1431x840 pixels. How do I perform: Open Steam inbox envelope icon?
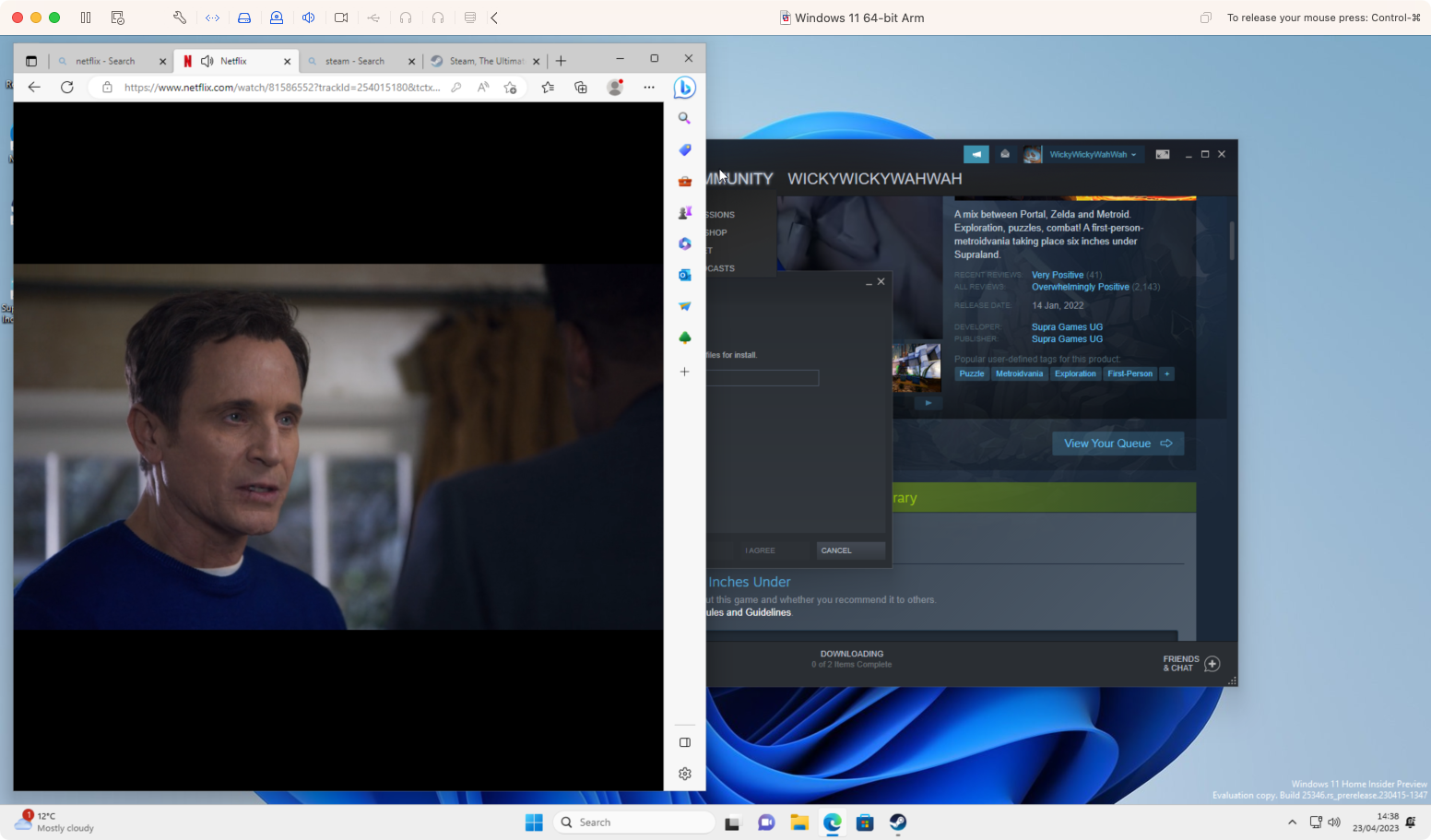pyautogui.click(x=1005, y=154)
